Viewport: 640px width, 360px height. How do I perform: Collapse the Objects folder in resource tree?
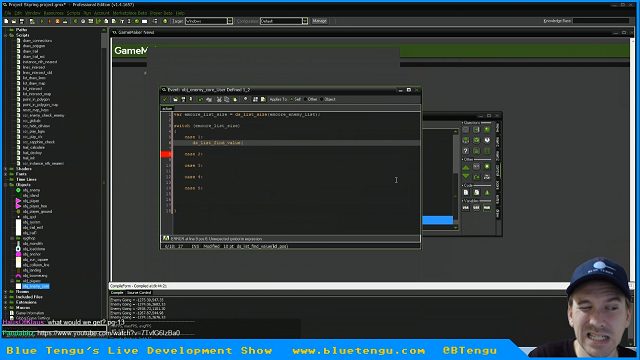point(6,185)
